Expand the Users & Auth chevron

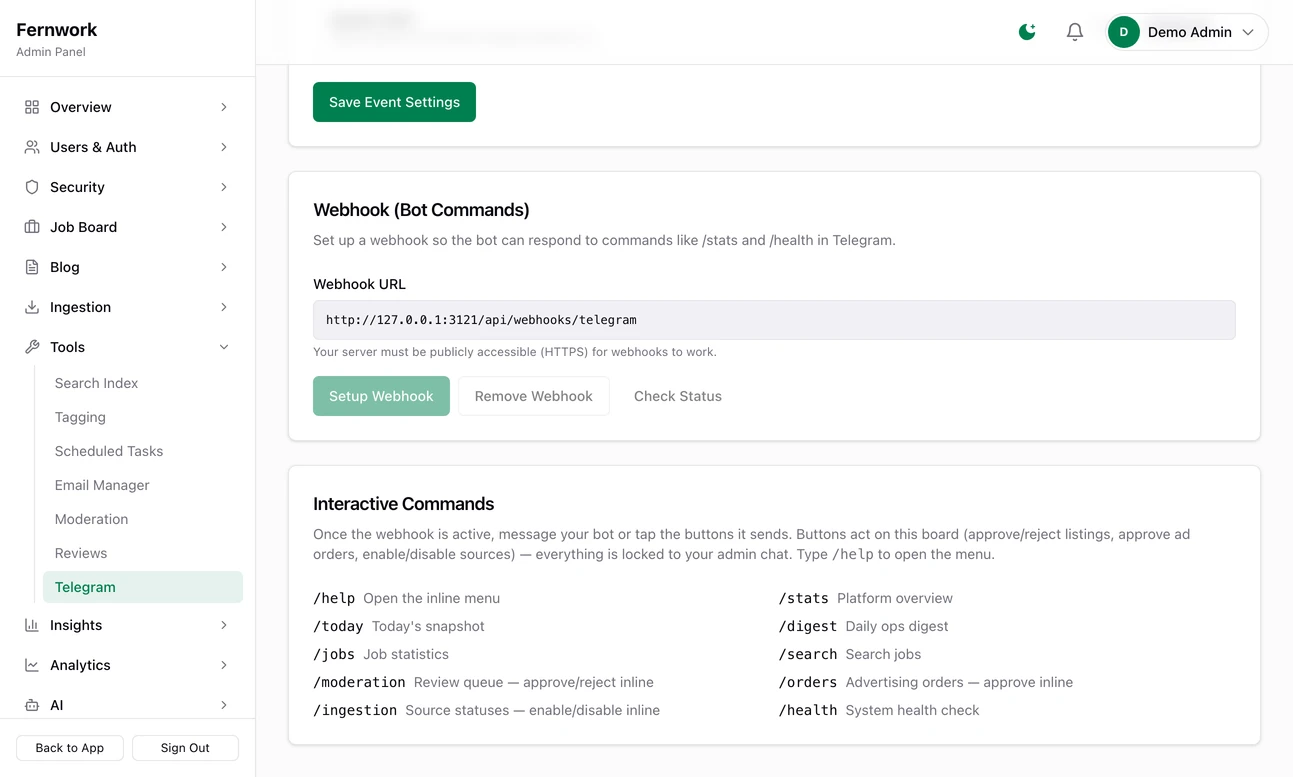(x=224, y=147)
